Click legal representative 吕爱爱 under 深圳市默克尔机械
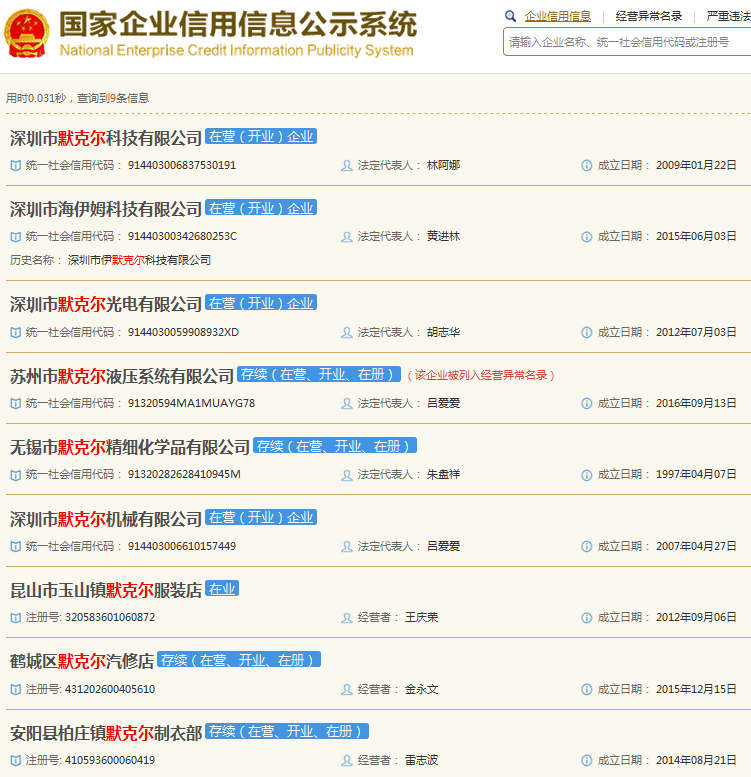The height and width of the screenshot is (777, 751). (443, 547)
